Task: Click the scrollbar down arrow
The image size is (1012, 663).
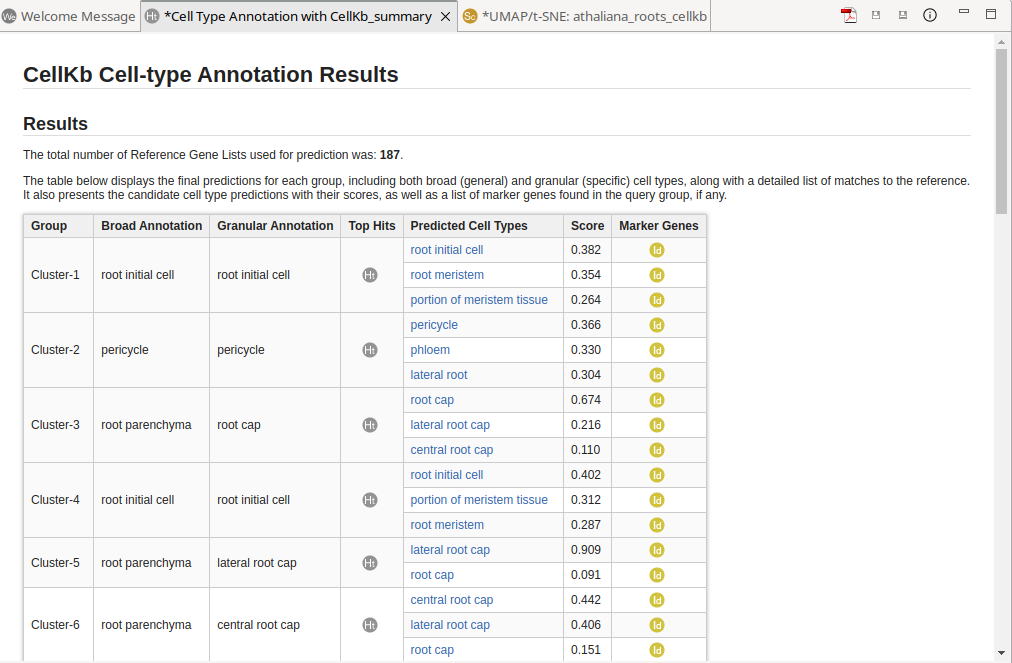Action: point(1001,652)
